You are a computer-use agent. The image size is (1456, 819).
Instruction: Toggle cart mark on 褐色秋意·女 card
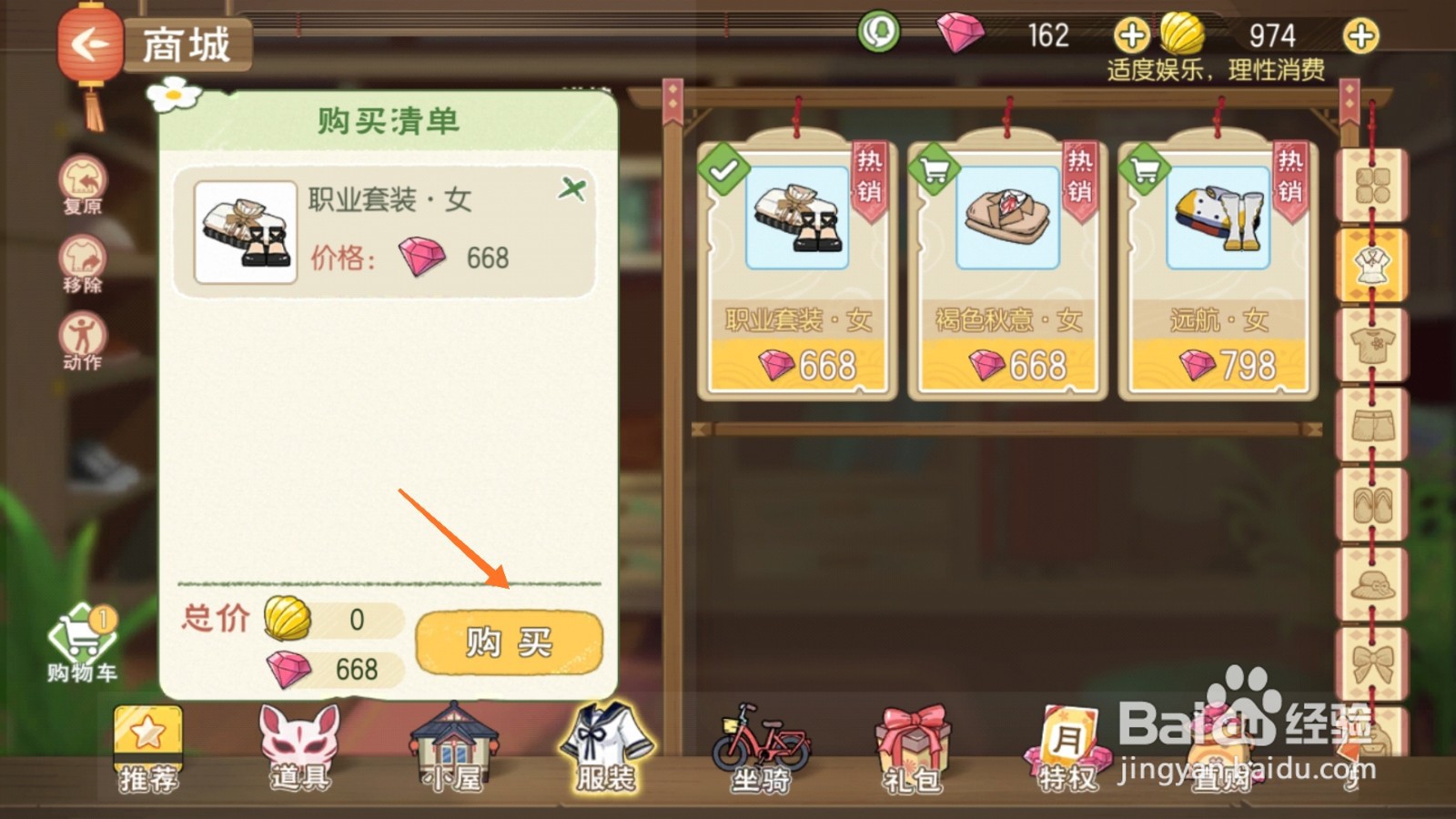(x=934, y=169)
